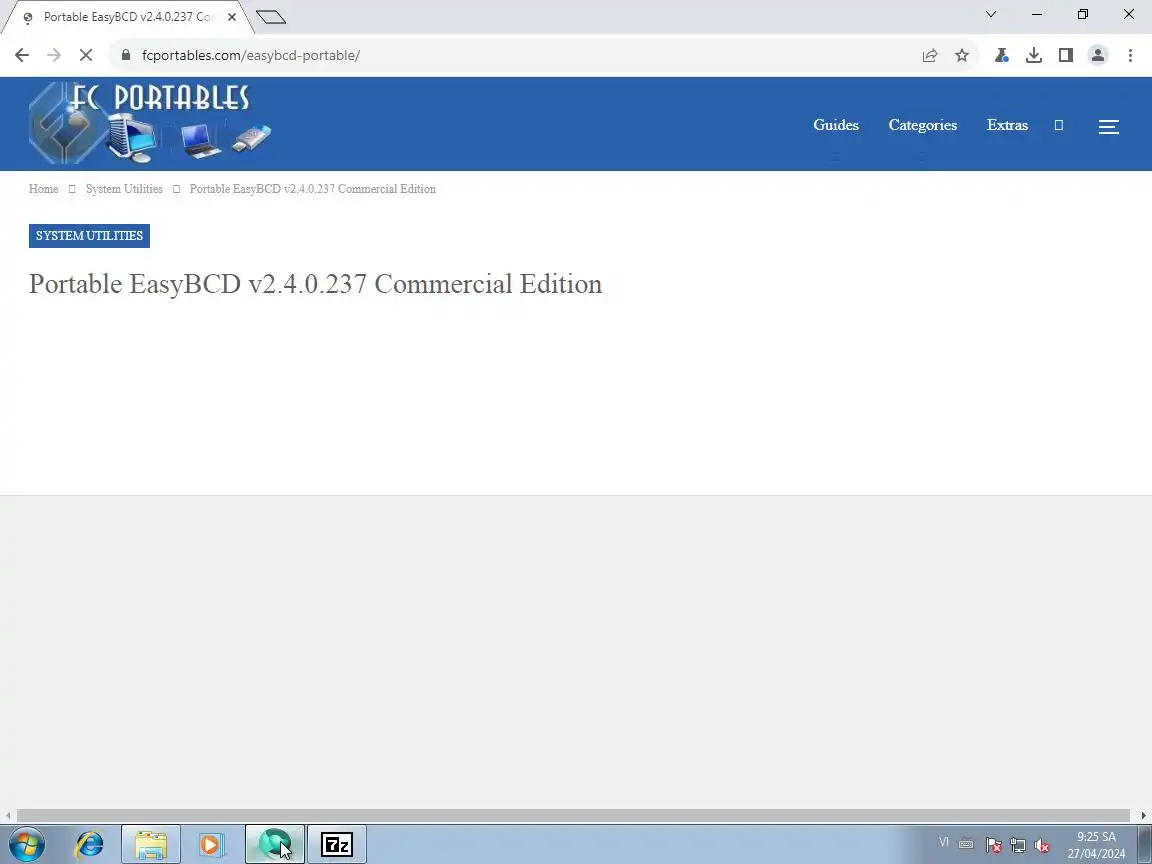Go back to the previous page

[x=22, y=55]
